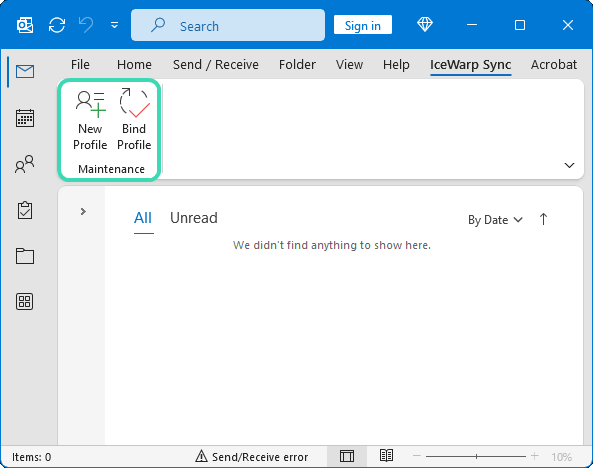Image resolution: width=593 pixels, height=468 pixels.
Task: Click the diamond premium icon
Action: [x=425, y=25]
